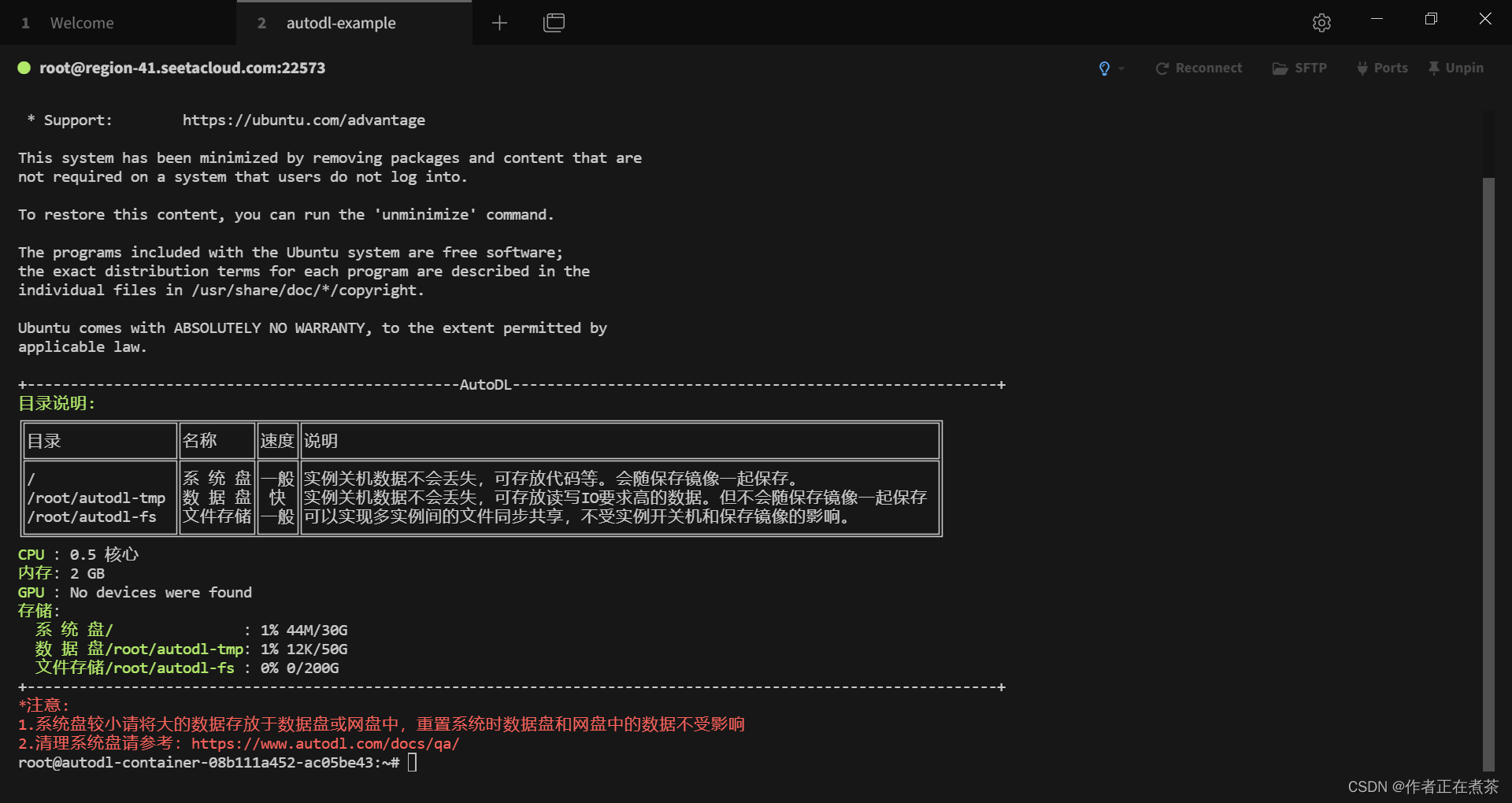The height and width of the screenshot is (803, 1512).
Task: Click the terminal cursor at the prompt
Action: 413,763
